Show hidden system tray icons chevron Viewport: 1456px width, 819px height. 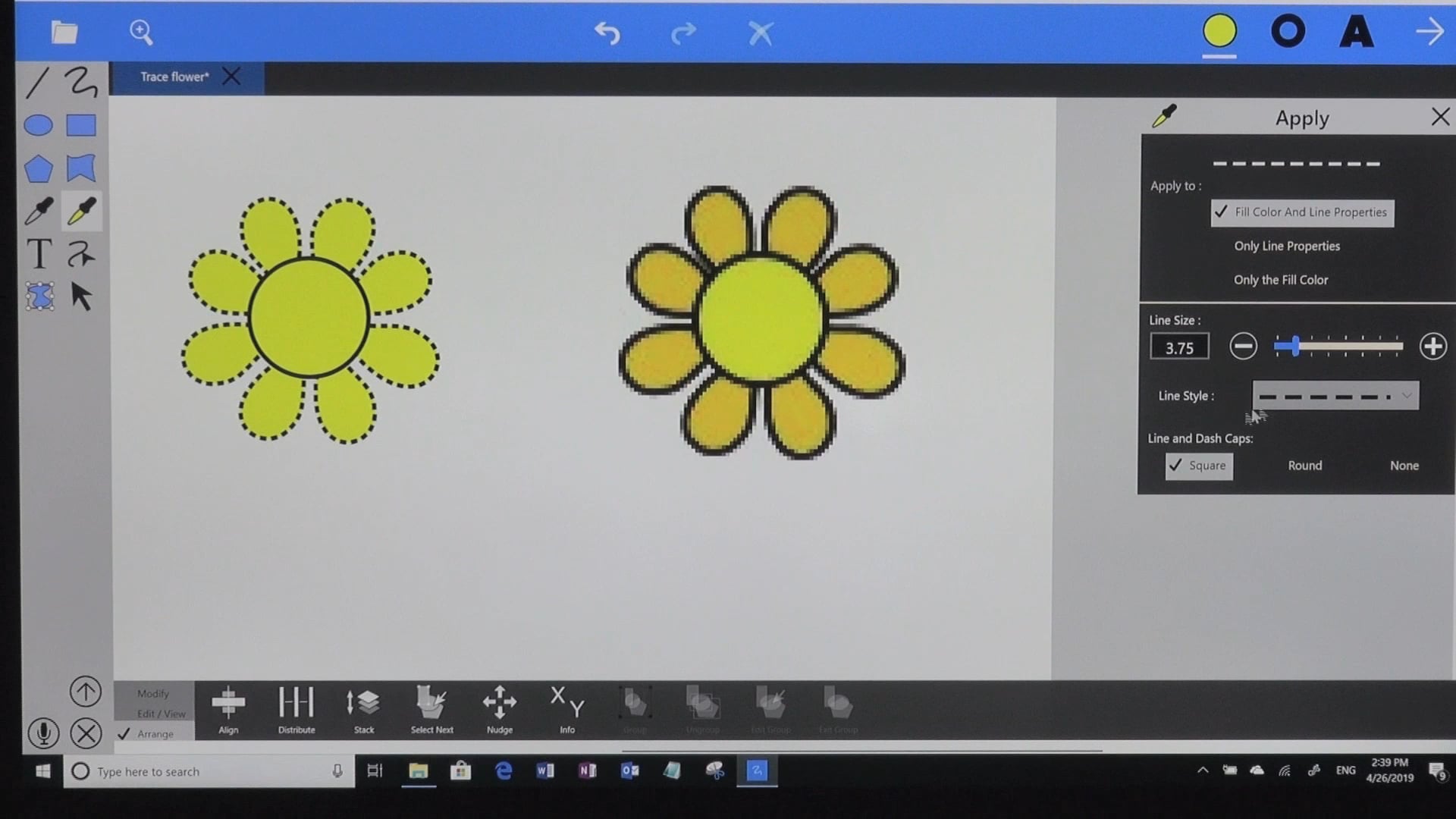pyautogui.click(x=1203, y=770)
